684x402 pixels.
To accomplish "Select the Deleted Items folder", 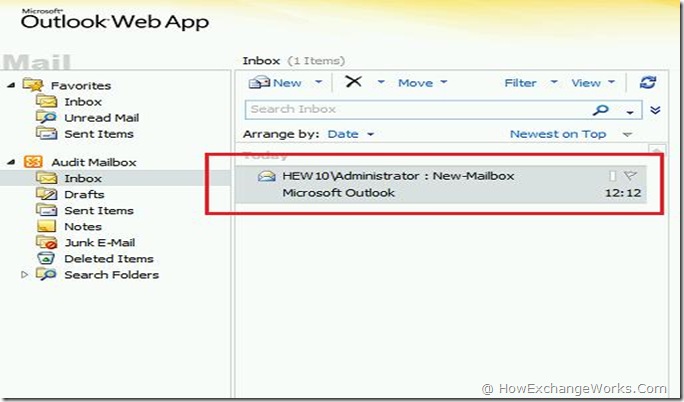I will [x=109, y=259].
